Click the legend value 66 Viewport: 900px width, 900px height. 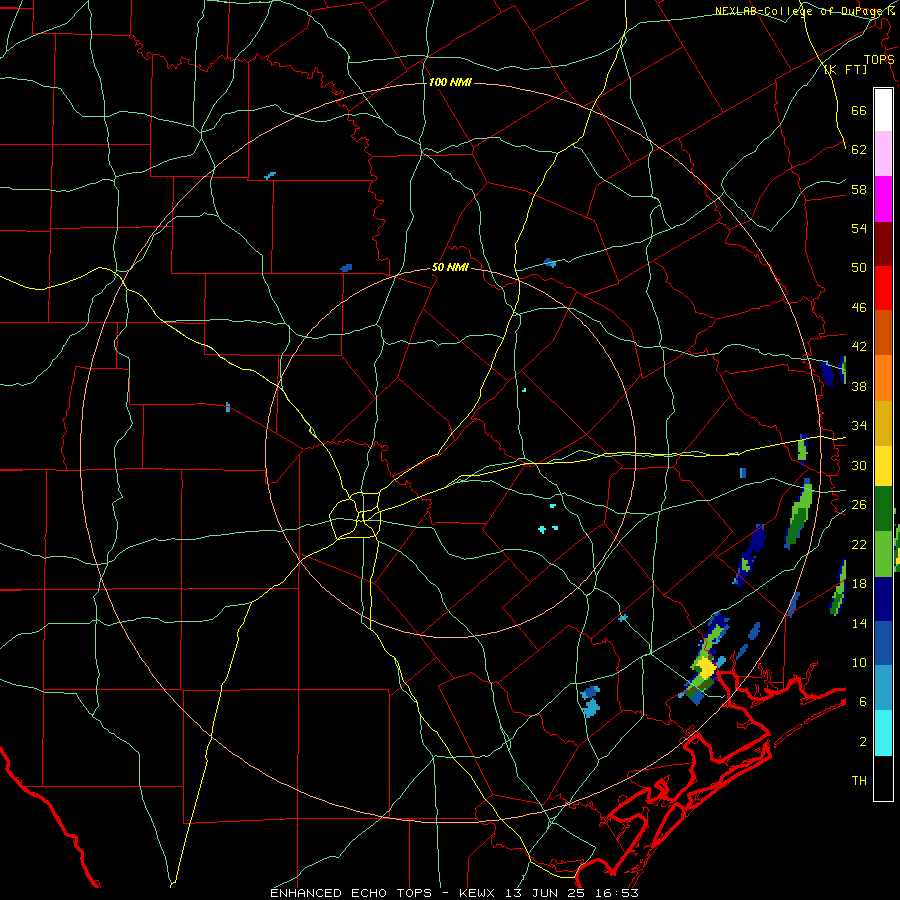tap(859, 110)
